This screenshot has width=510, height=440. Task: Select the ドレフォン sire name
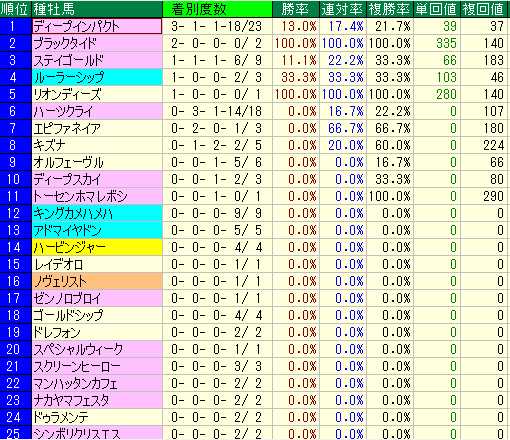(97, 332)
